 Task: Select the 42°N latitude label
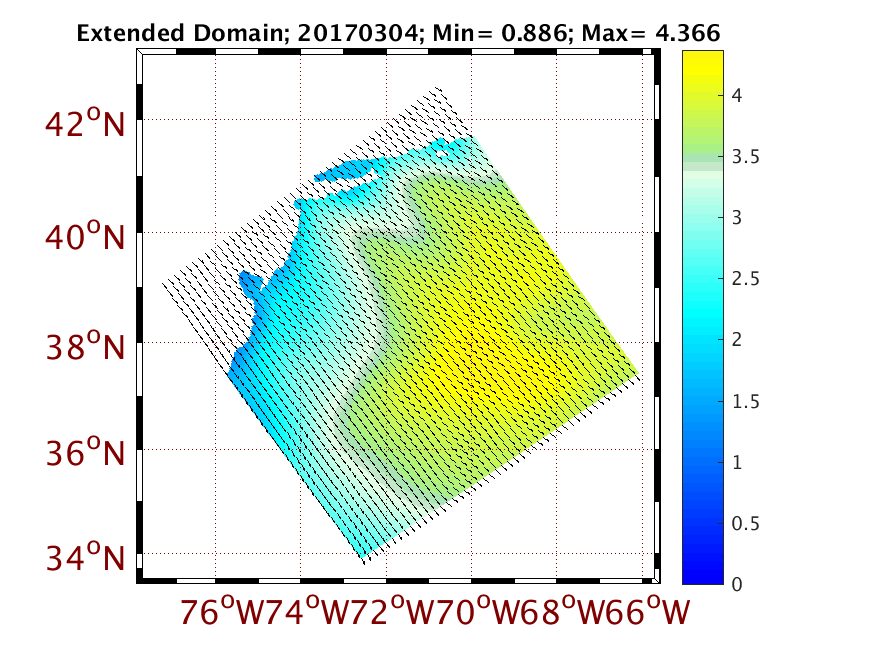(x=85, y=123)
